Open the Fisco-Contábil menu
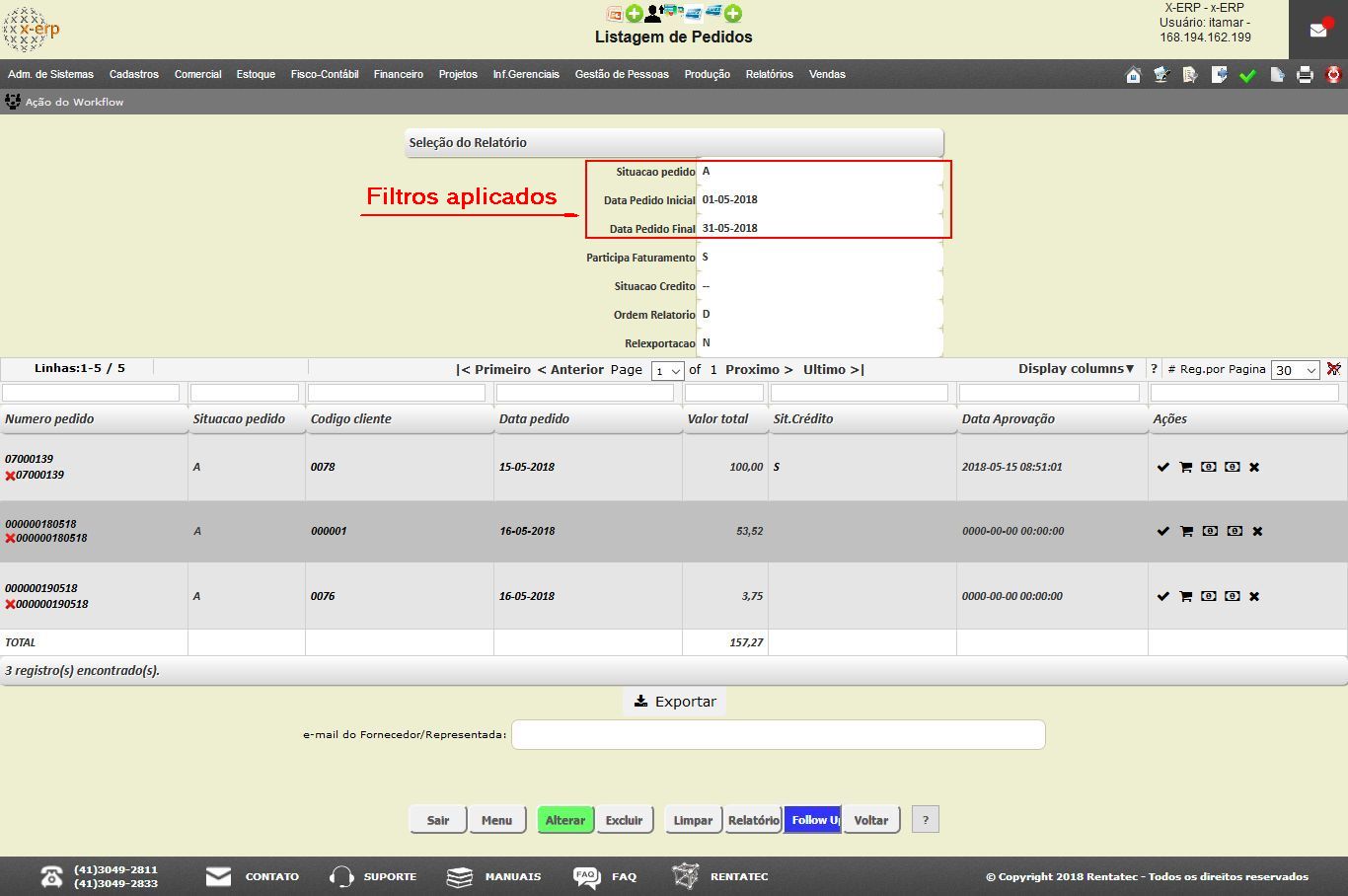Image resolution: width=1348 pixels, height=896 pixels. (x=325, y=74)
